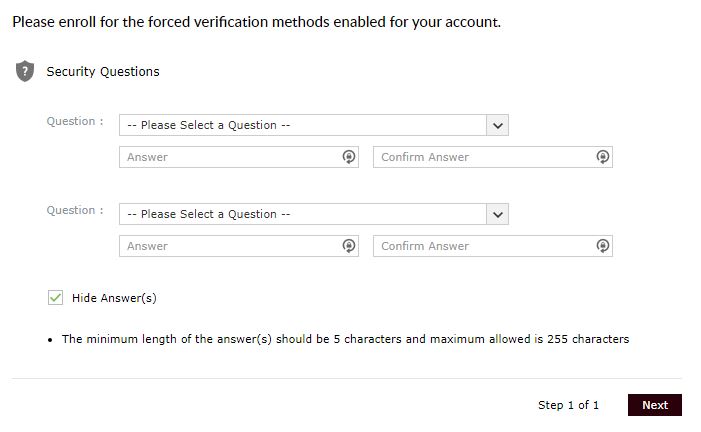Untick the Hide Answer(s) checkbox
Image resolution: width=701 pixels, height=432 pixels.
pyautogui.click(x=55, y=297)
